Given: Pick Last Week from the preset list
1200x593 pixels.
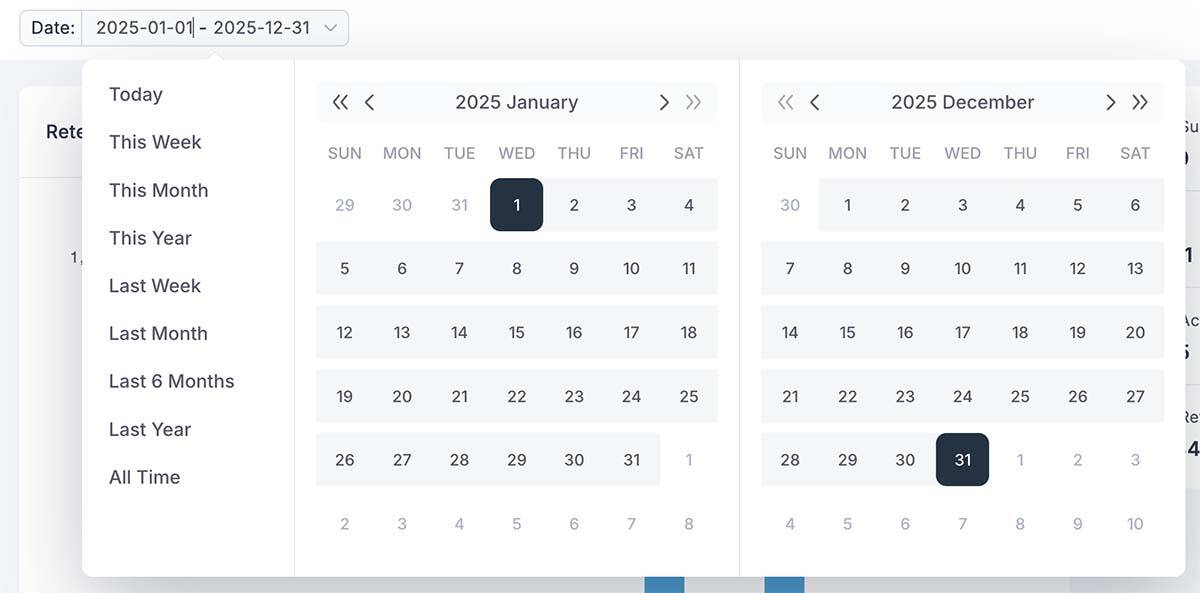Looking at the screenshot, I should click(x=154, y=285).
